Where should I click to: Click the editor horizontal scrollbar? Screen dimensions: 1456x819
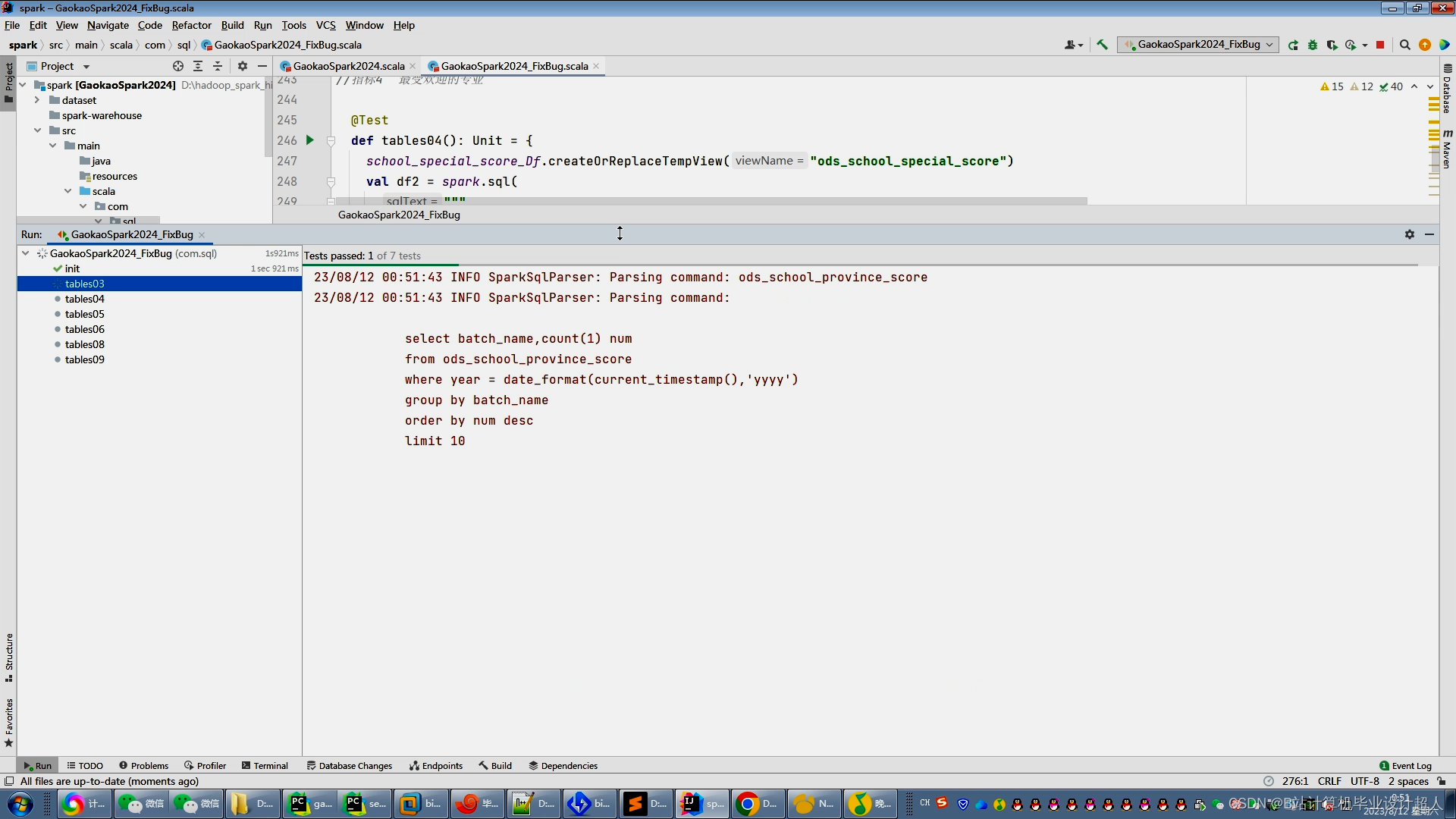711,201
